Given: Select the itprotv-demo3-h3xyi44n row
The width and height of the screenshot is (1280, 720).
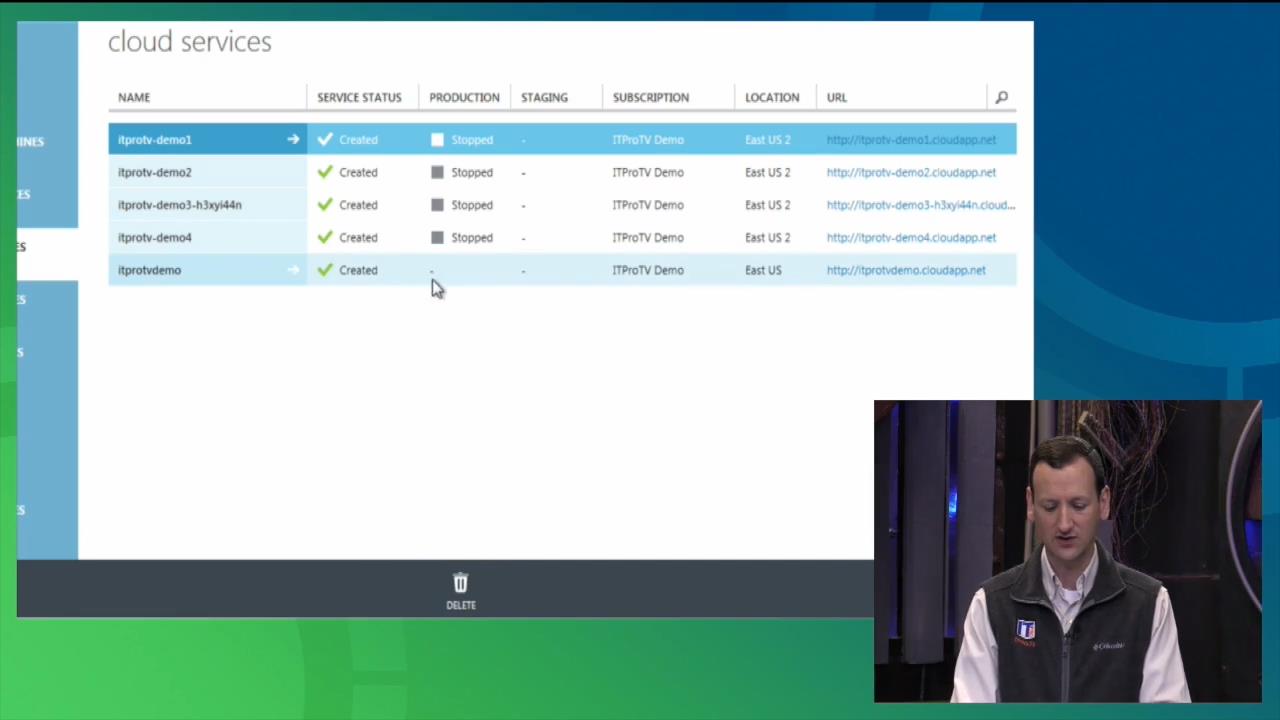Looking at the screenshot, I should [x=562, y=205].
